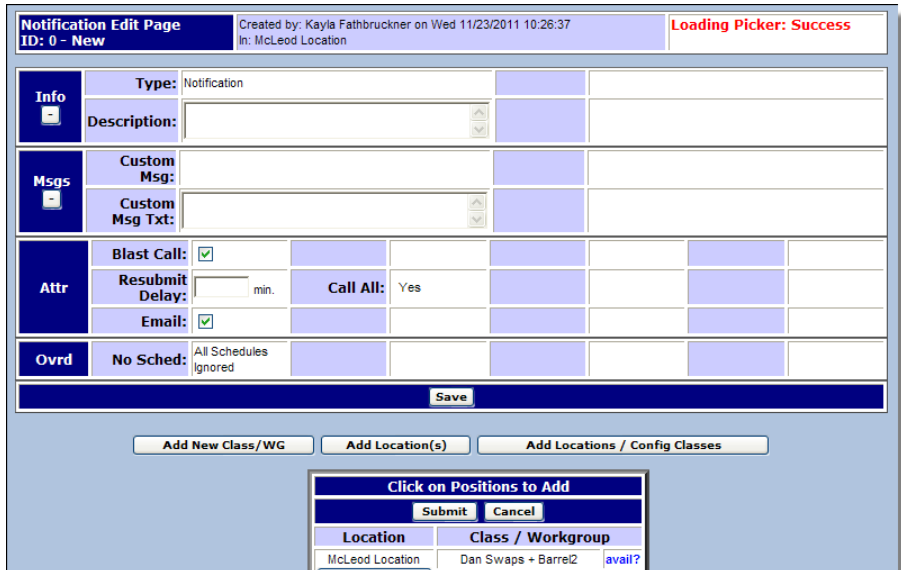Click the Add Location(s) button
The height and width of the screenshot is (570, 901).
point(396,445)
